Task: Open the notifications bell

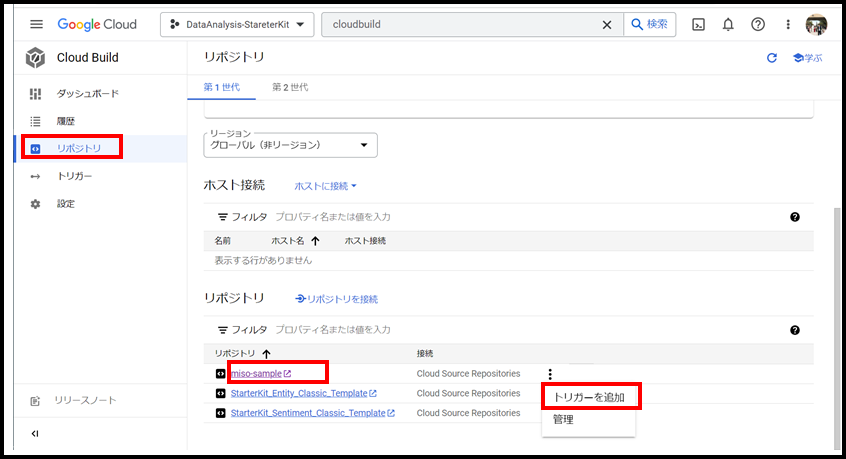Action: pos(728,24)
